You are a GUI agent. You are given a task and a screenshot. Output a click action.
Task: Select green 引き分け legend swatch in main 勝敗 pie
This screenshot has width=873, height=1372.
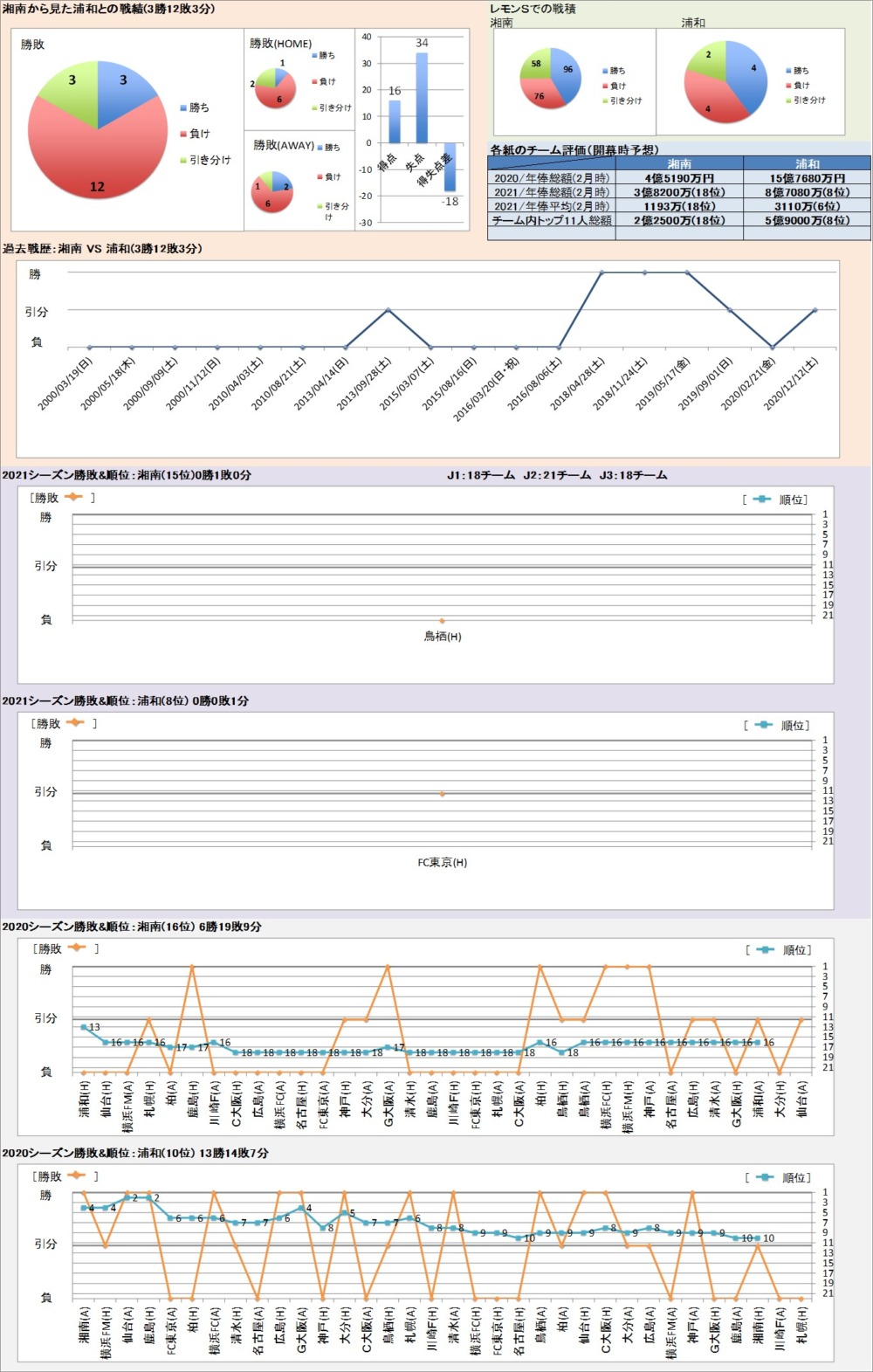[x=183, y=160]
